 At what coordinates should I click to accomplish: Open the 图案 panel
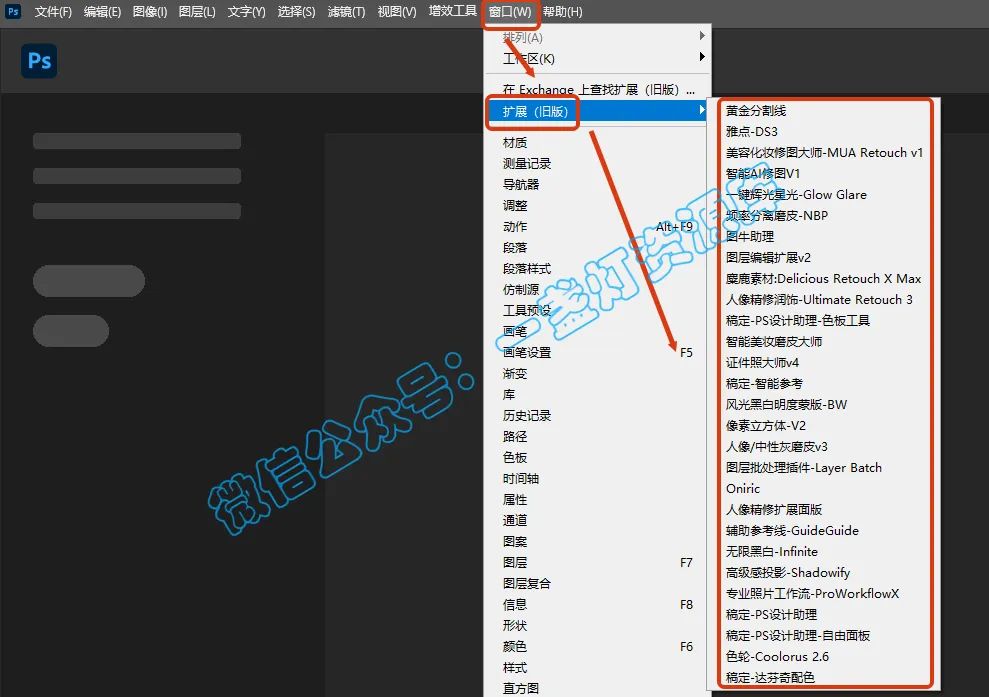tap(597, 541)
